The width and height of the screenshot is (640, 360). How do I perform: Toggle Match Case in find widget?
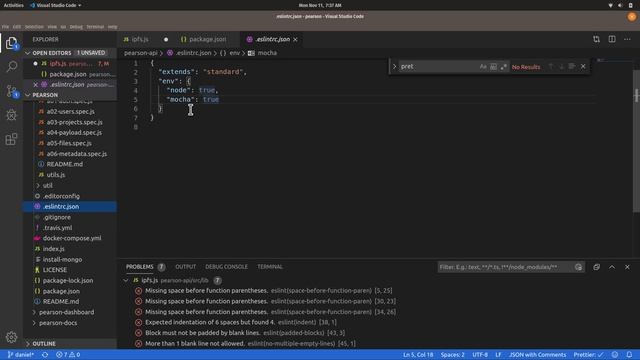[483, 67]
